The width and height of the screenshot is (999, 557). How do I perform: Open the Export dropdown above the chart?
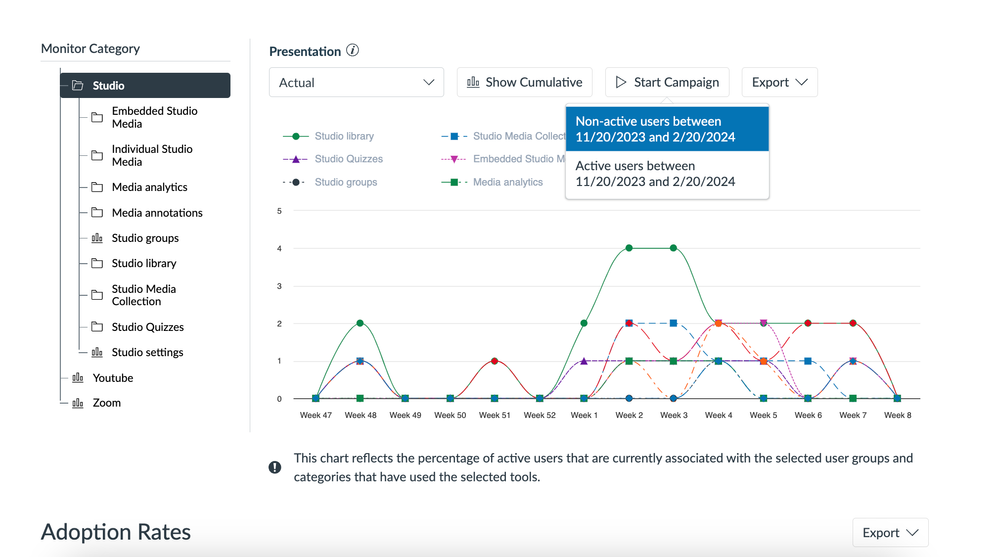[x=779, y=83]
